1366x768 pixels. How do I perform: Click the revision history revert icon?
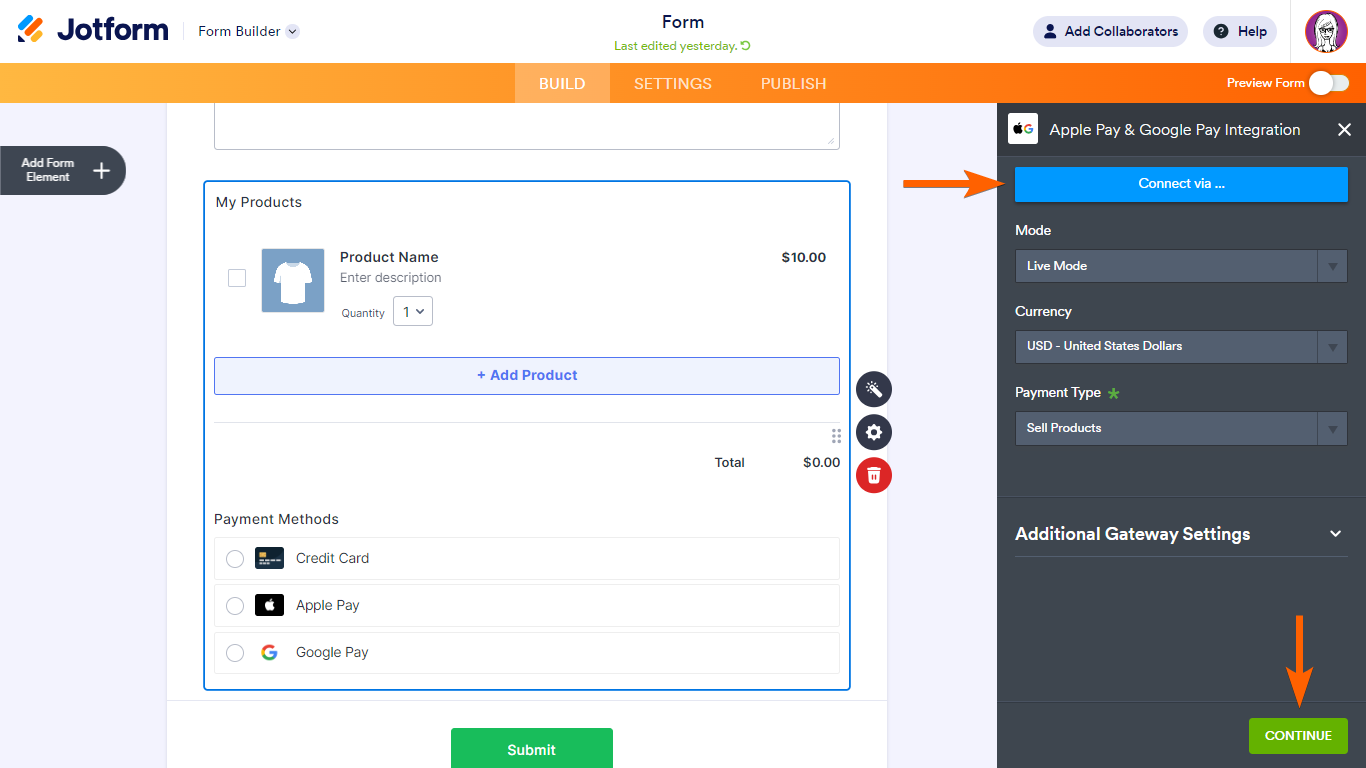click(746, 47)
